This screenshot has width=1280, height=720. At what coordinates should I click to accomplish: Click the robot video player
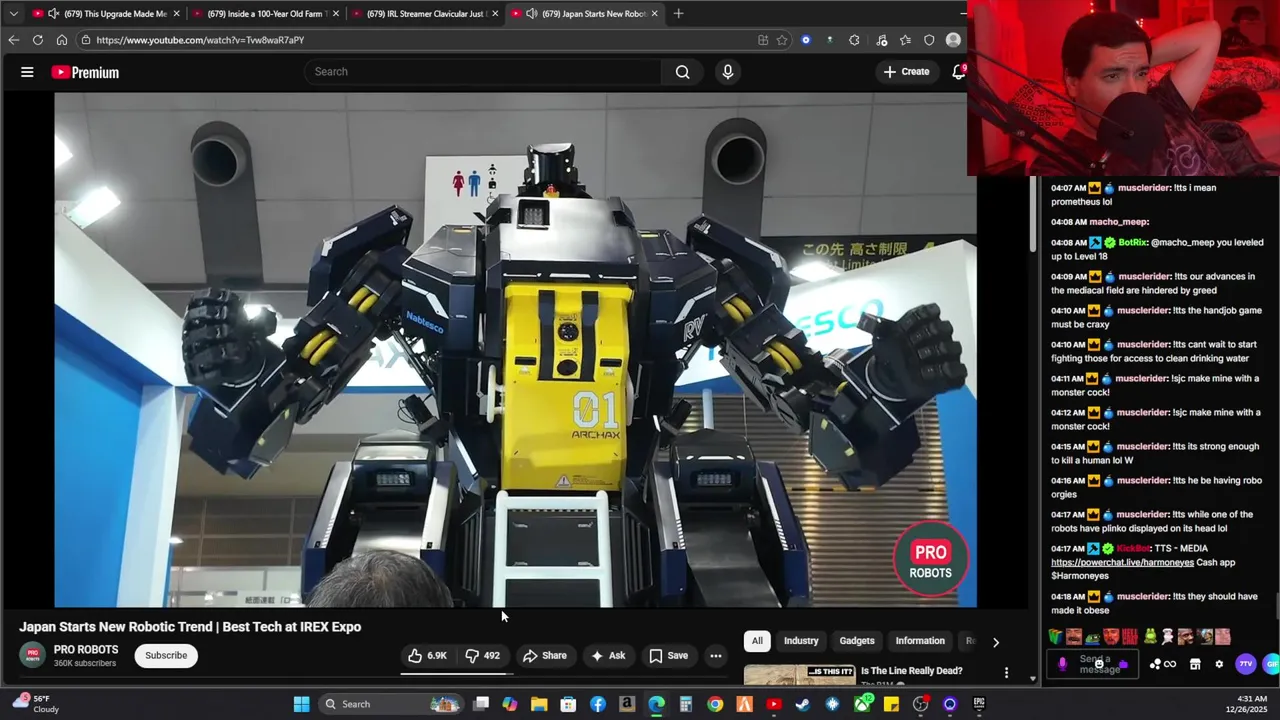pyautogui.click(x=515, y=350)
